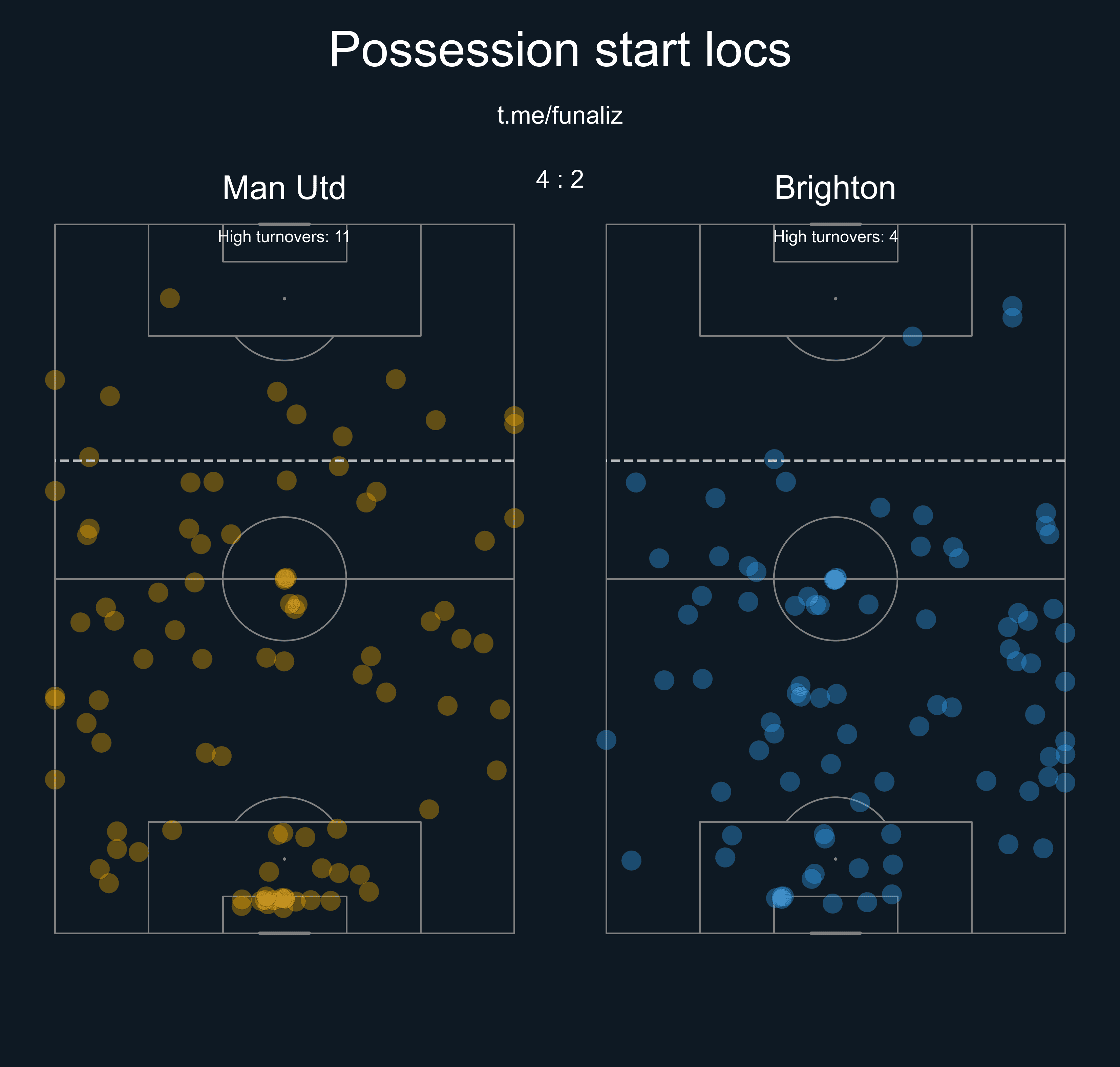The width and height of the screenshot is (1120, 1067).
Task: Click the bright blue dot at Brighton's bottom six-yard box corner
Action: coord(781,898)
